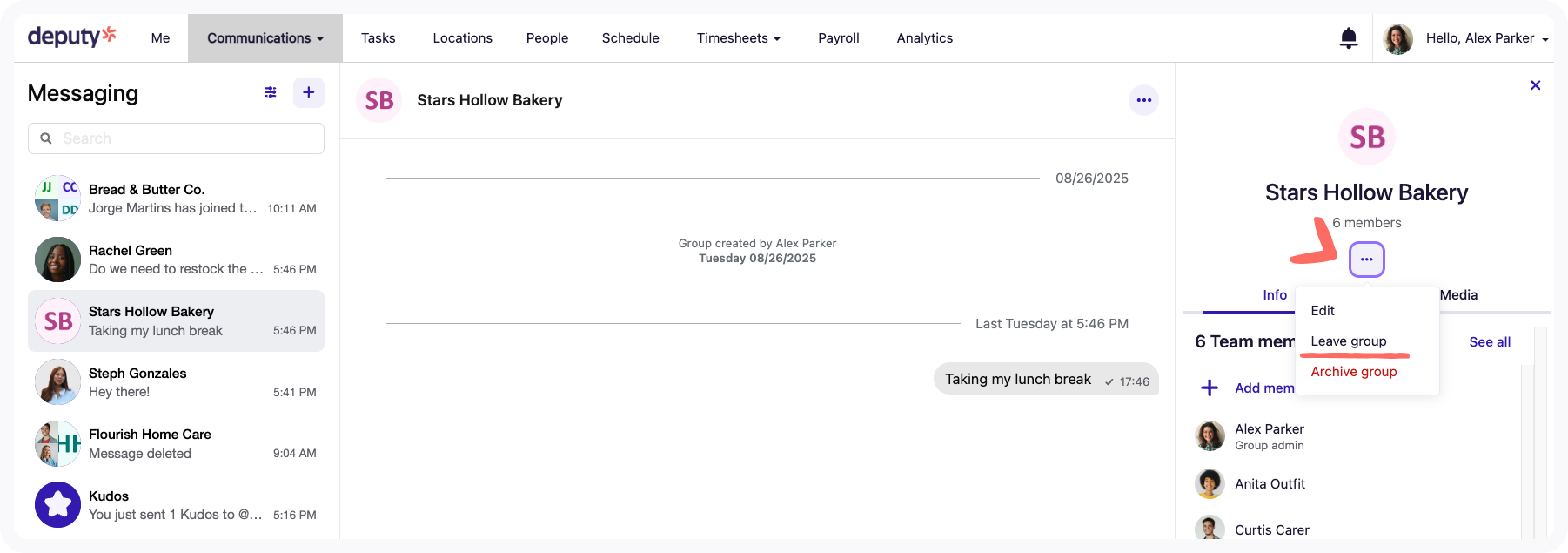Image resolution: width=1568 pixels, height=553 pixels.
Task: Click the See all members link
Action: (1489, 342)
